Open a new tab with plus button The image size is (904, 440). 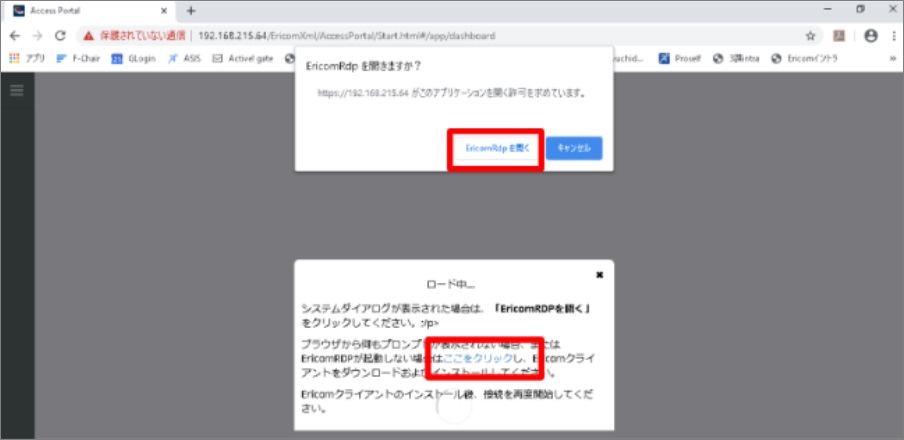click(x=191, y=10)
